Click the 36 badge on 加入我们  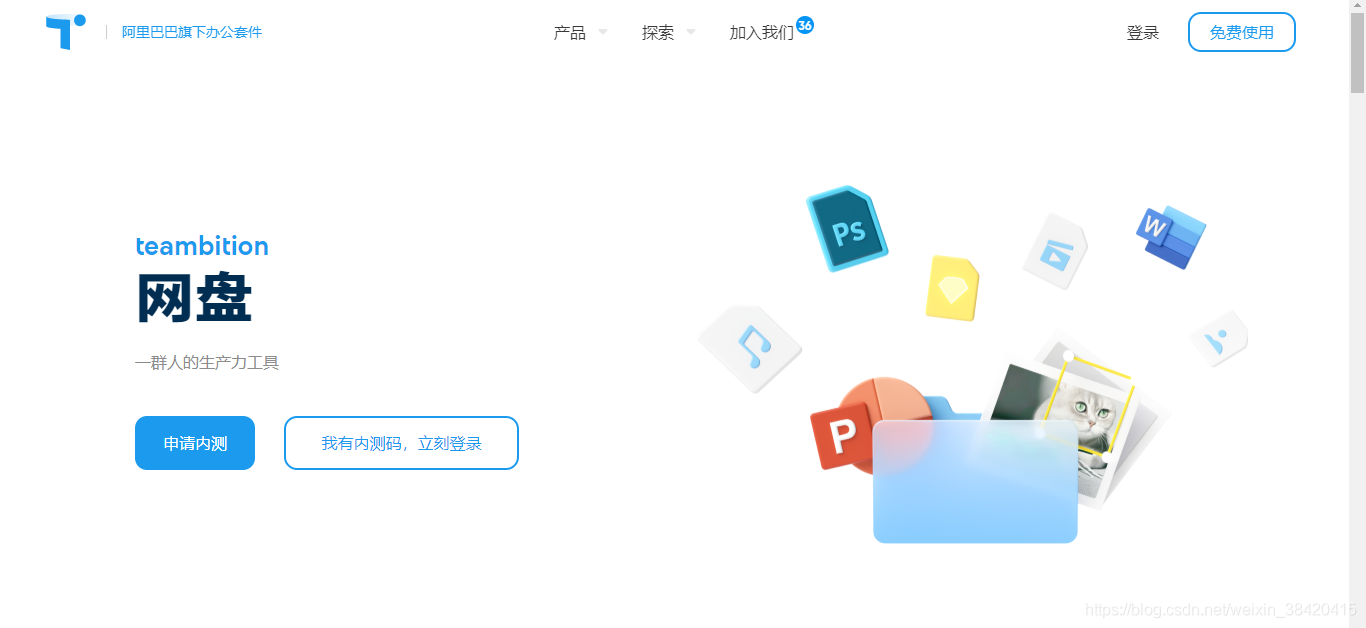coord(805,24)
